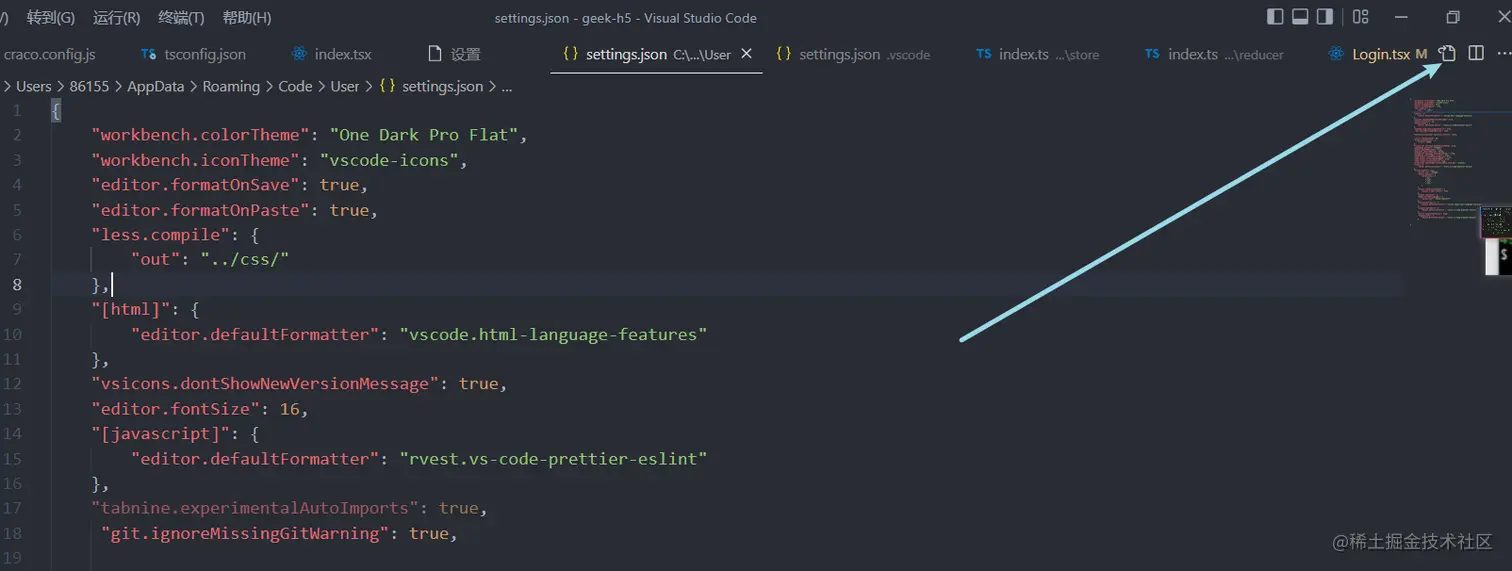Open the 运行(R) menu

[117, 18]
